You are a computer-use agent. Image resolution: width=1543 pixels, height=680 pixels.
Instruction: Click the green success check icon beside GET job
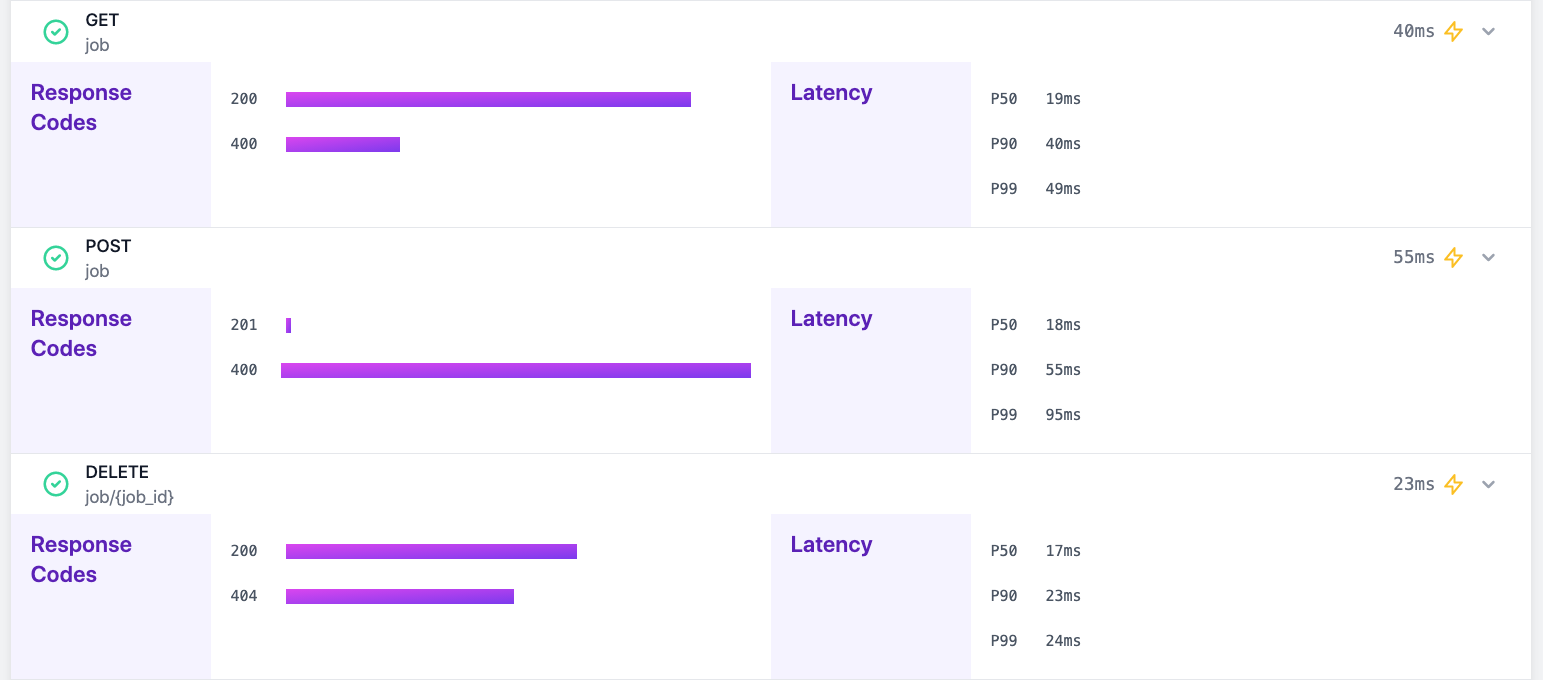pyautogui.click(x=56, y=32)
